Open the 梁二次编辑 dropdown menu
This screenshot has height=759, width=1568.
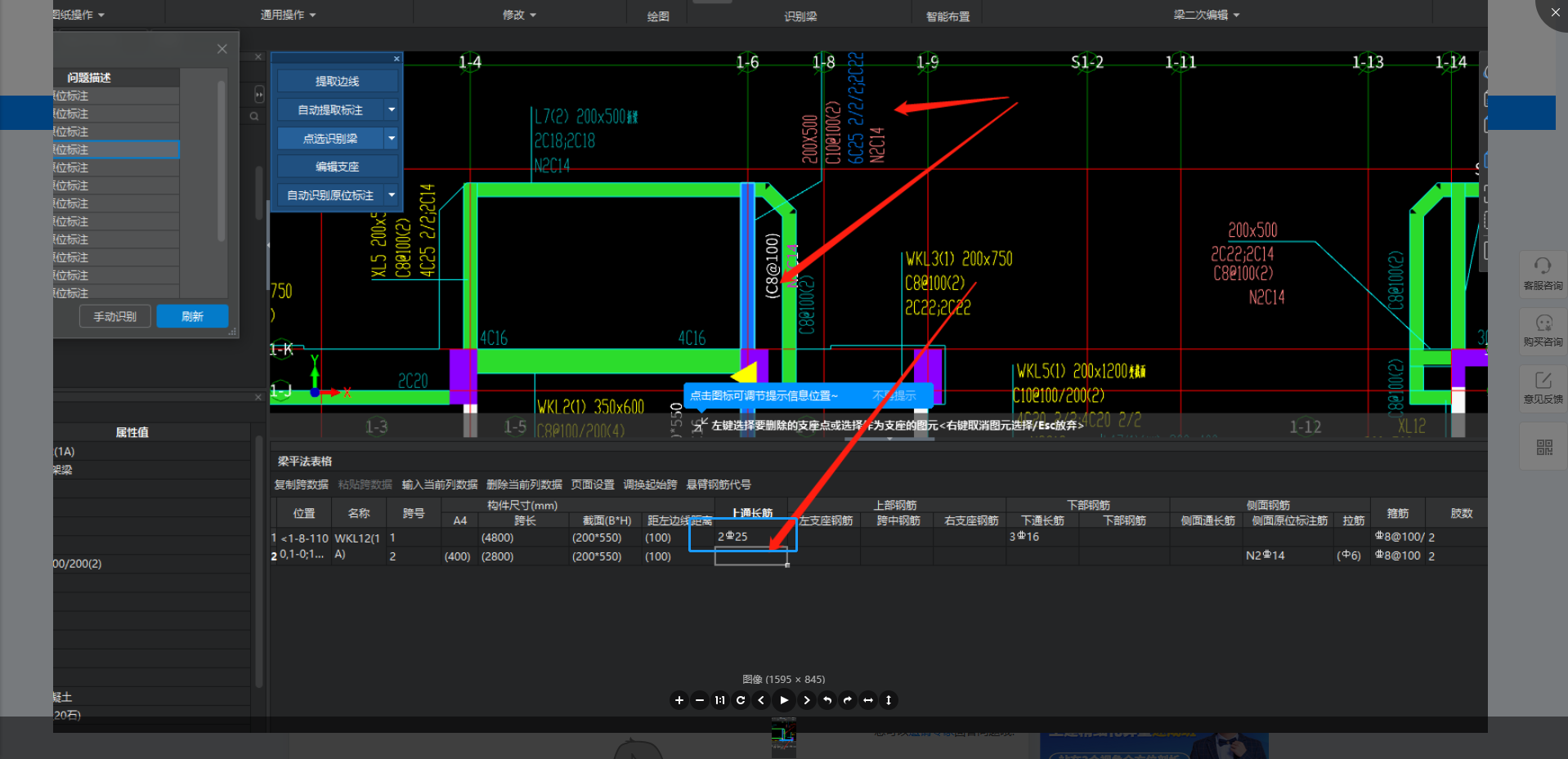(x=1207, y=15)
